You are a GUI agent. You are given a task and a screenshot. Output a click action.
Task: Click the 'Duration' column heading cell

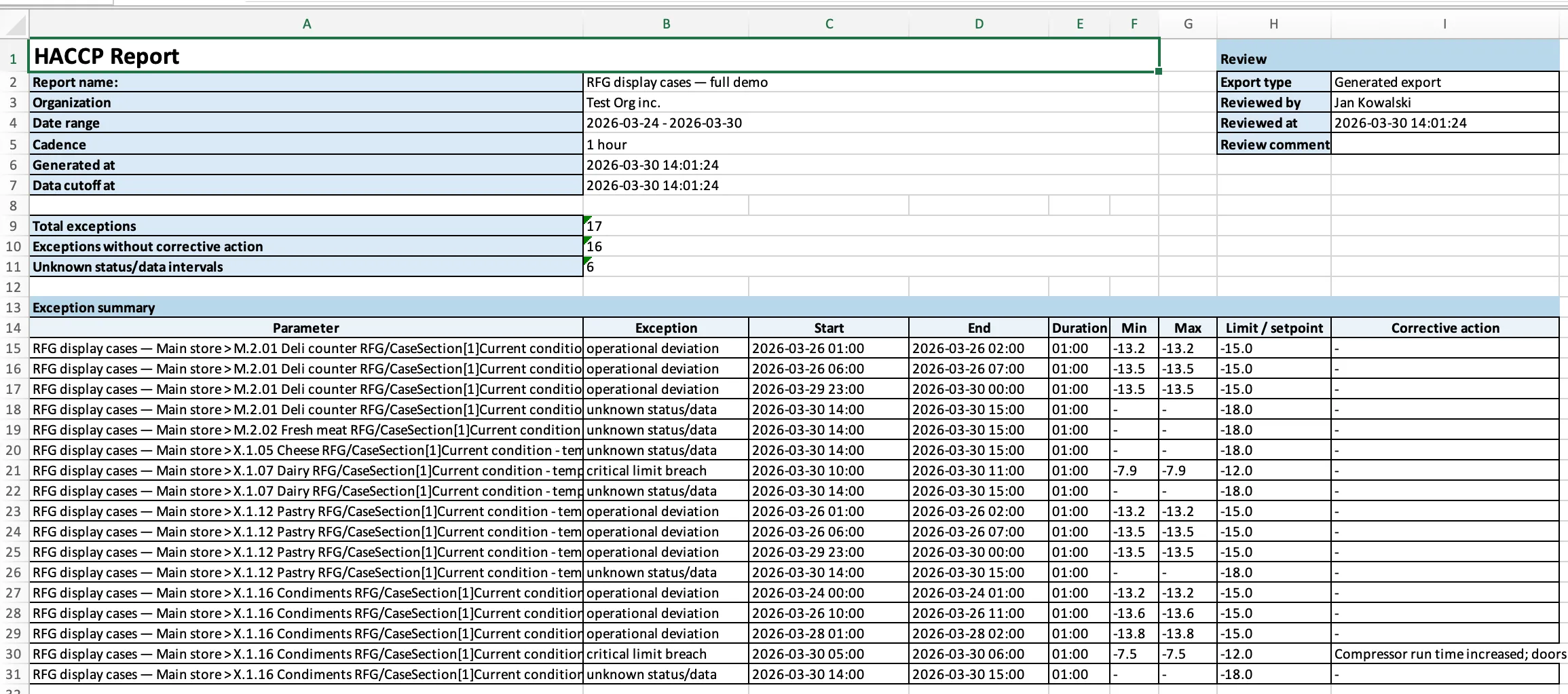click(1079, 328)
